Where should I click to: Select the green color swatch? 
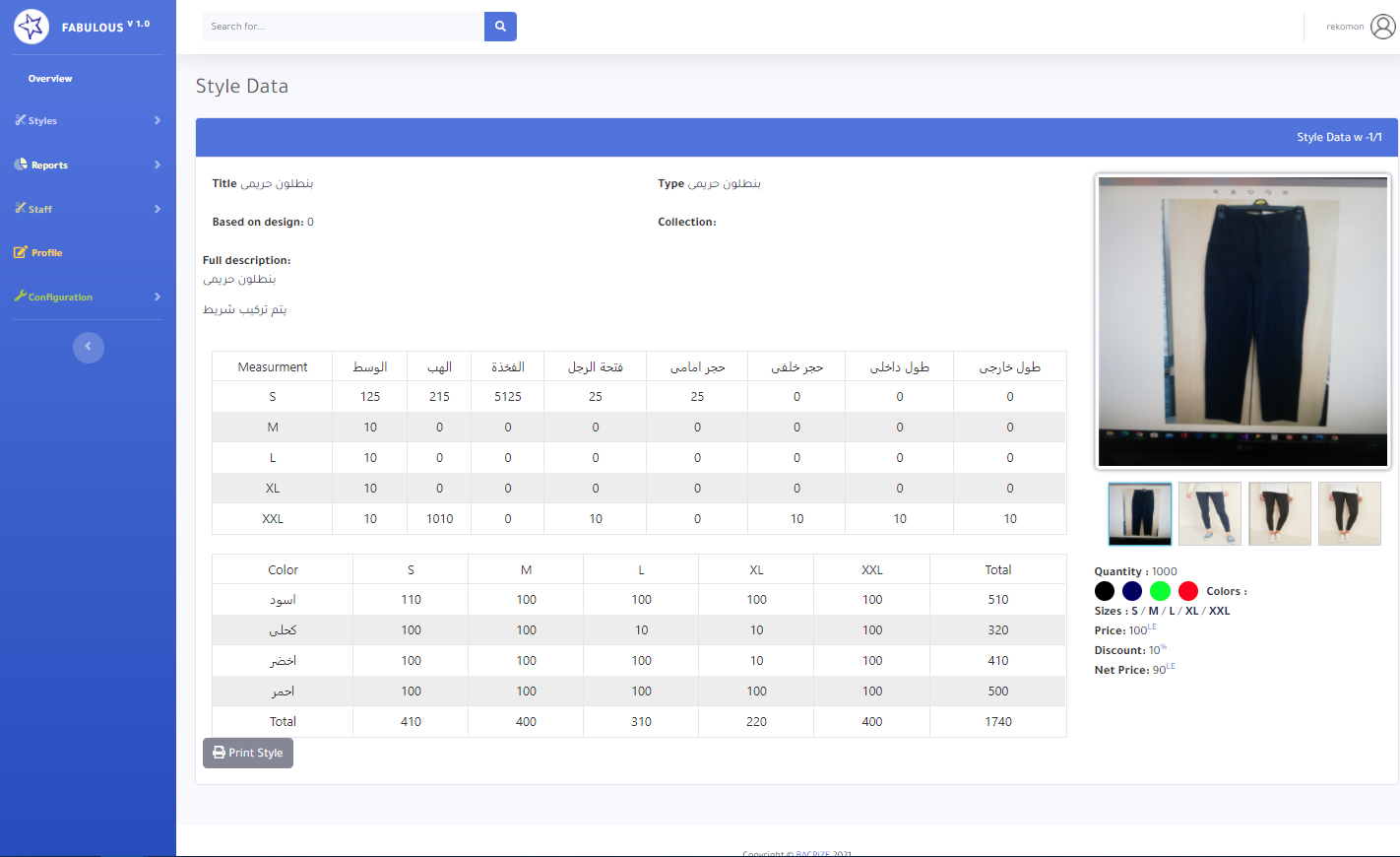tap(1160, 591)
